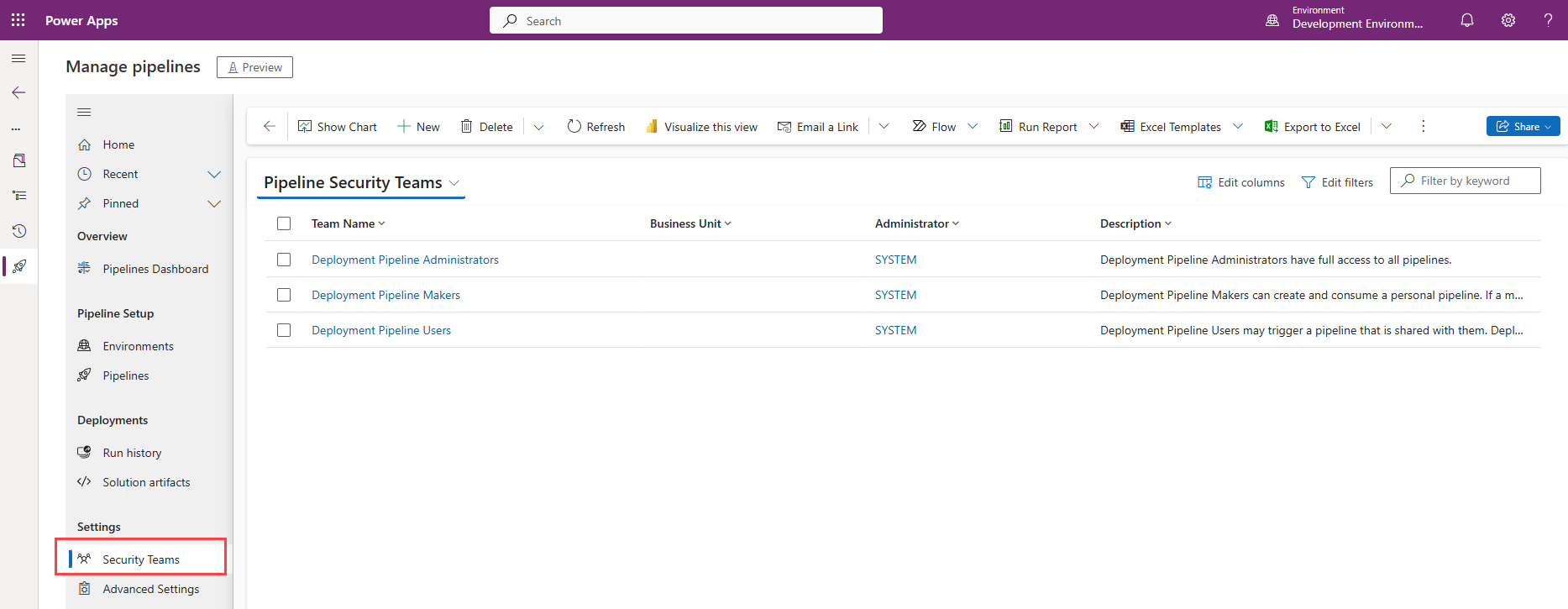
Task: Expand the Run Report dropdown arrow
Action: [1093, 127]
